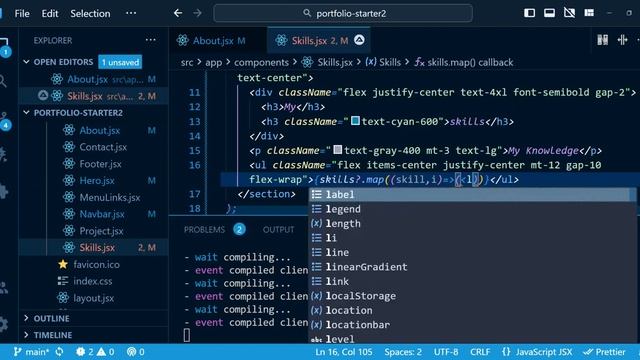Open errors and warnings status indicator
Viewport: 640px width, 360px height.
coord(95,352)
